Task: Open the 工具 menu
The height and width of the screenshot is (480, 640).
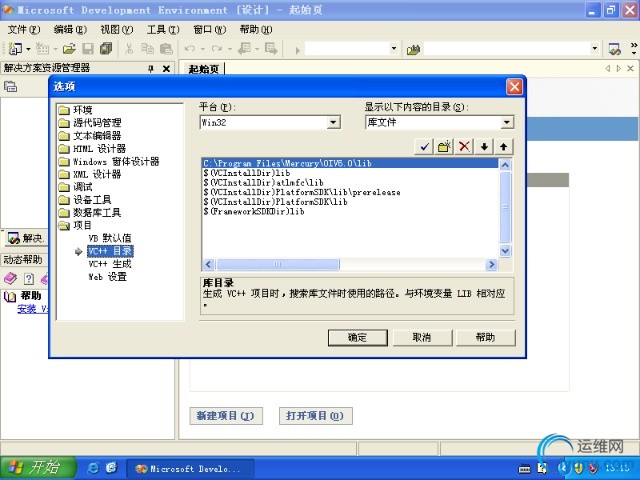Action: pyautogui.click(x=163, y=29)
